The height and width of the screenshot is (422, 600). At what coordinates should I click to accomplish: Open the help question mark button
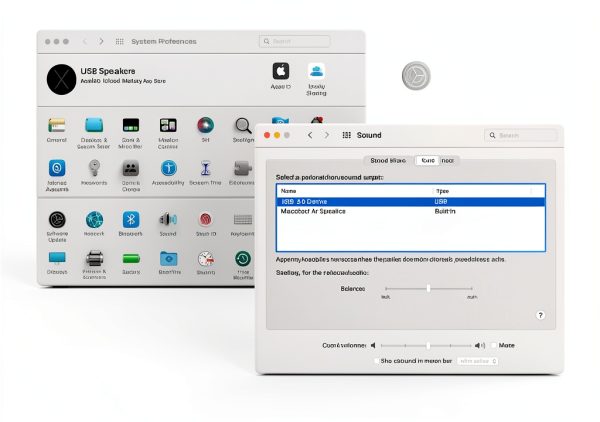click(540, 315)
